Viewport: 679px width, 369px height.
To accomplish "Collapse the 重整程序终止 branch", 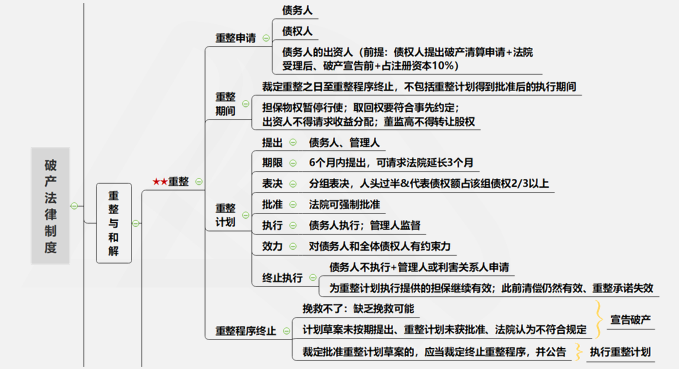I will 286,331.
